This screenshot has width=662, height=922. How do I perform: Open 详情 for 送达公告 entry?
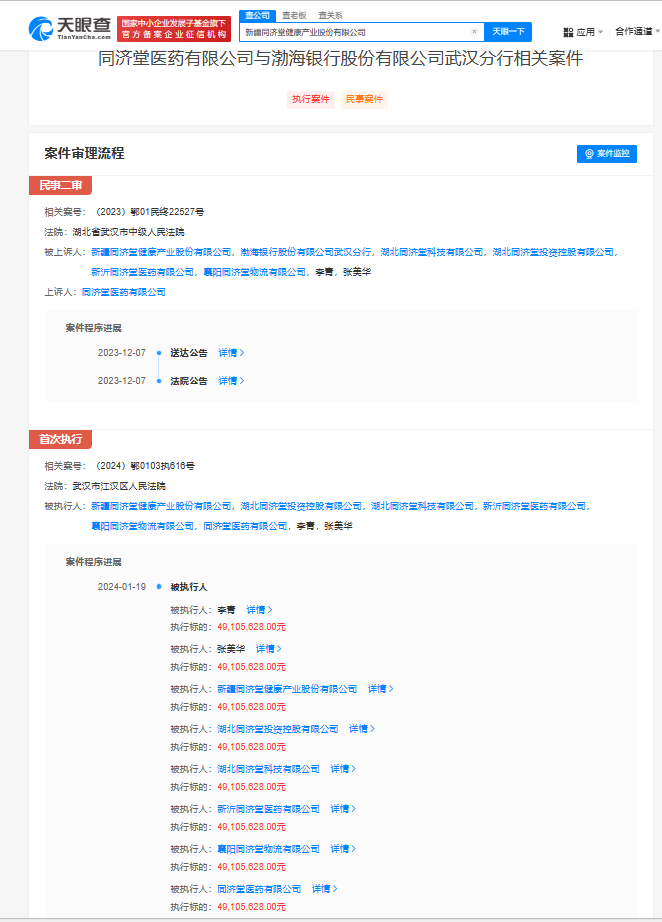click(x=231, y=353)
